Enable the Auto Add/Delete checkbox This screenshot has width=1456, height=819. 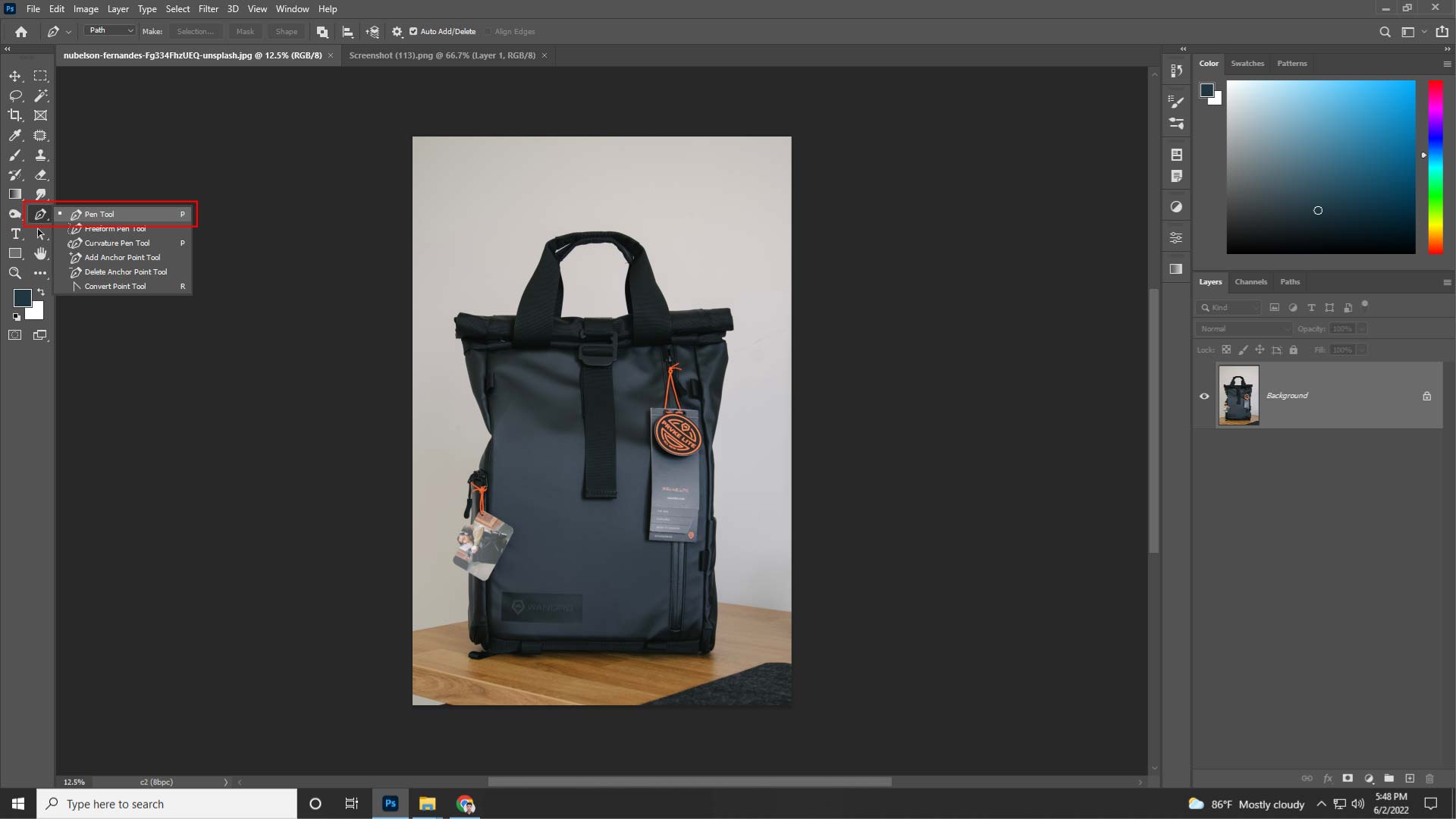(x=414, y=31)
